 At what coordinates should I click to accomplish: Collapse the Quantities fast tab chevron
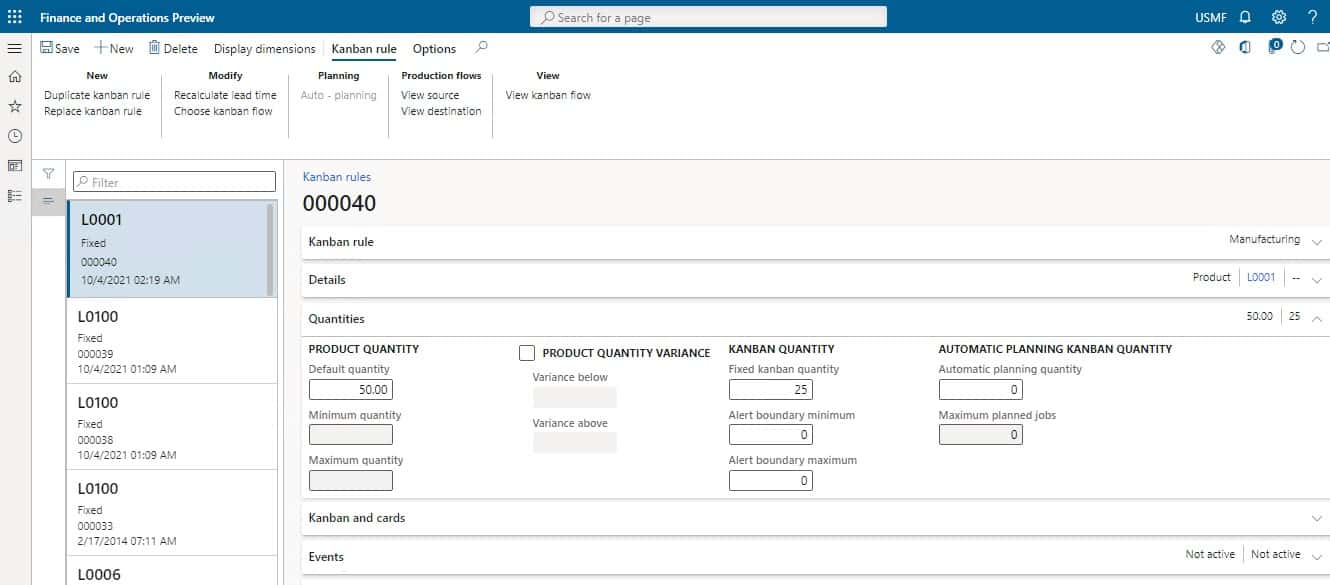point(1316,318)
